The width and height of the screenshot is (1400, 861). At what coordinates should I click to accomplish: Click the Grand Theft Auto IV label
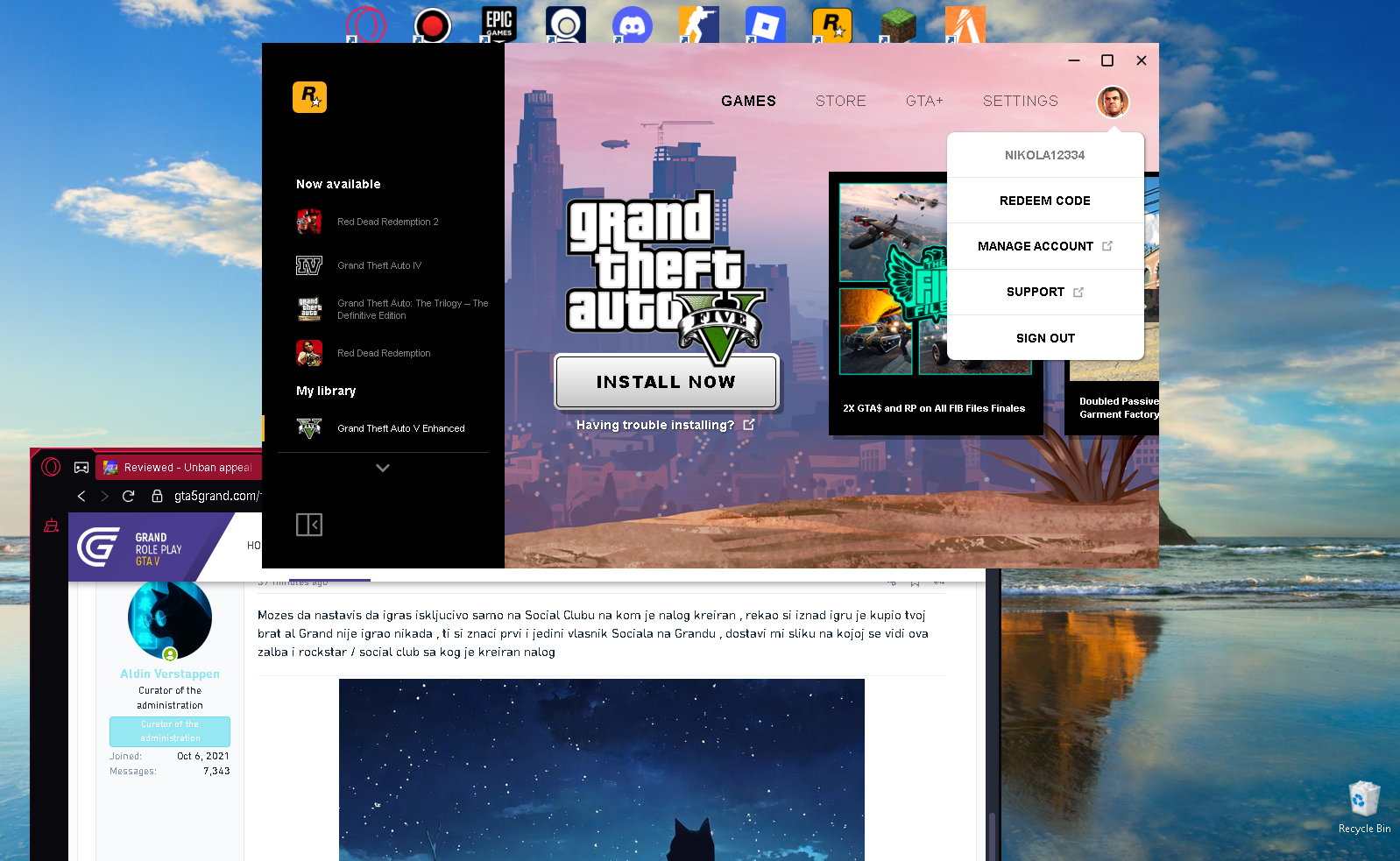pyautogui.click(x=379, y=265)
